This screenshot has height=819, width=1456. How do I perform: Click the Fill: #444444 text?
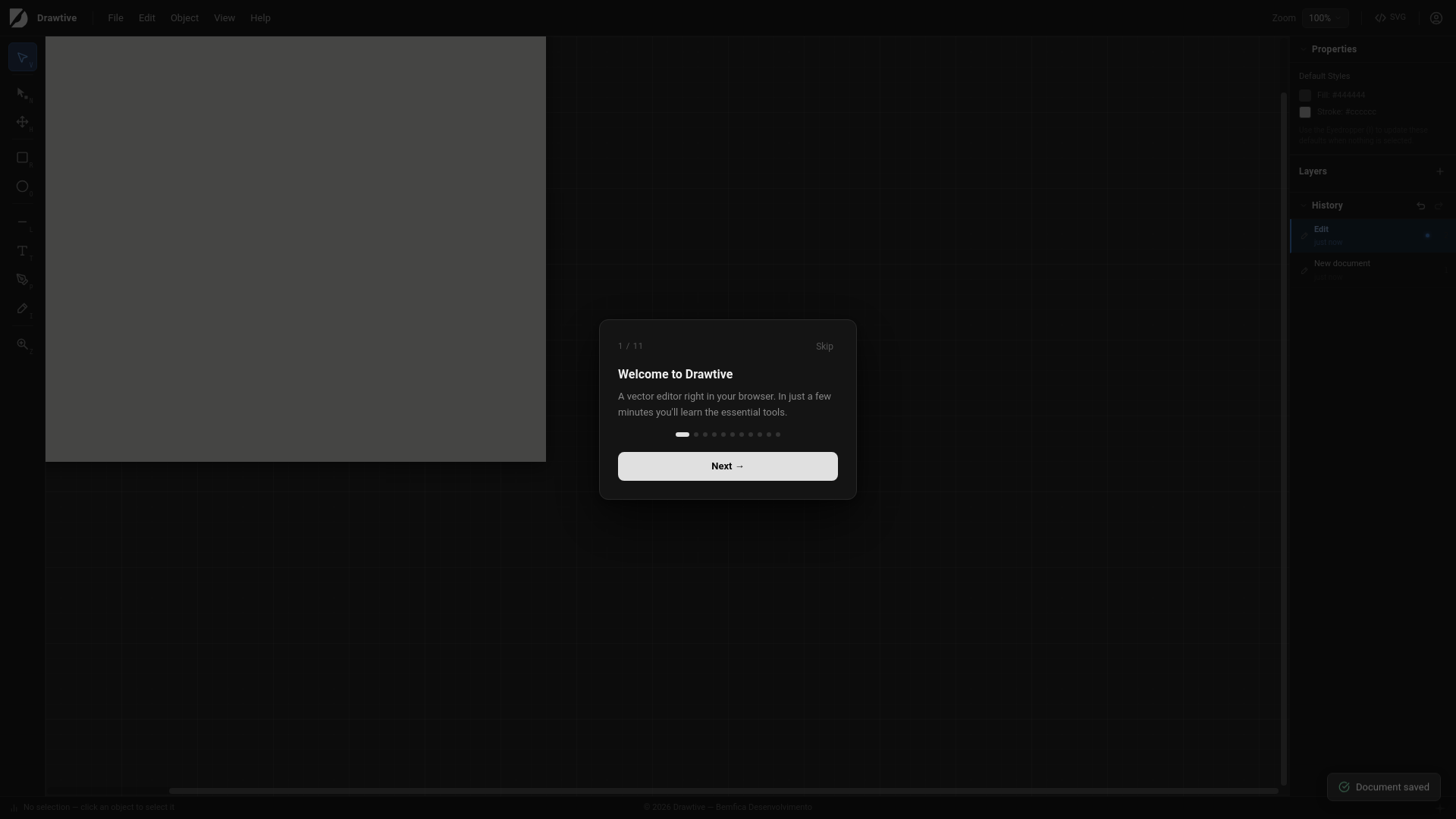tap(1341, 96)
